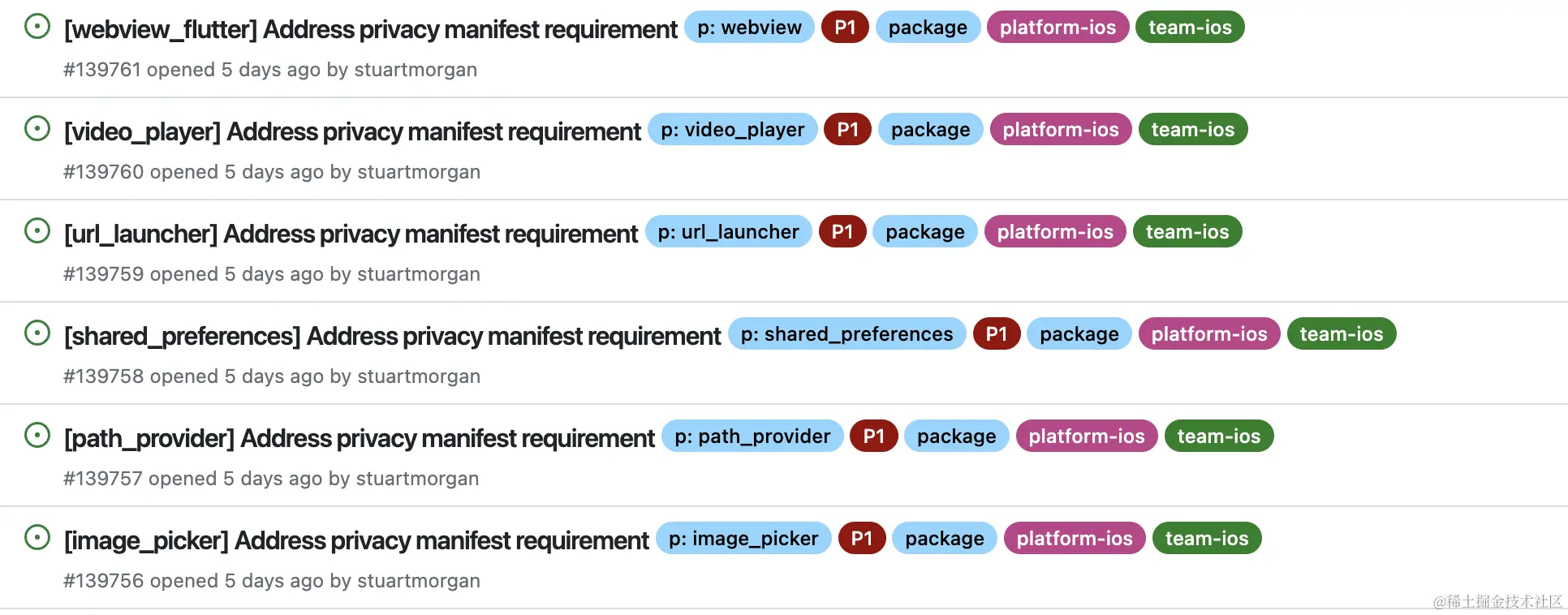Click the package label on image_picker row
This screenshot has height=615, width=1568.
tap(944, 539)
